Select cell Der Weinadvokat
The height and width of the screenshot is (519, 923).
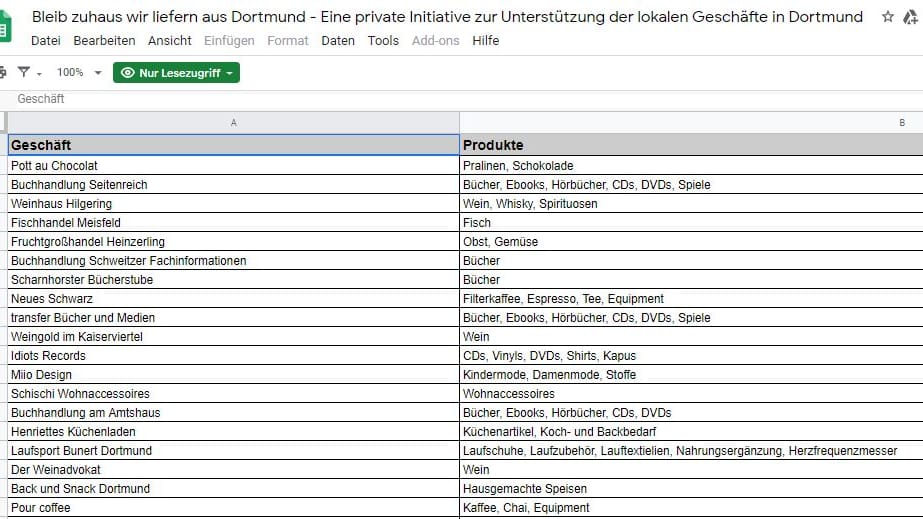click(x=234, y=470)
